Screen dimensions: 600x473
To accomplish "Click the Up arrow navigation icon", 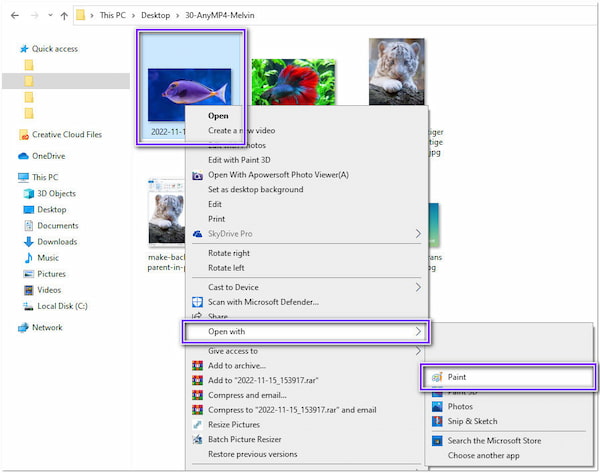I will point(65,15).
